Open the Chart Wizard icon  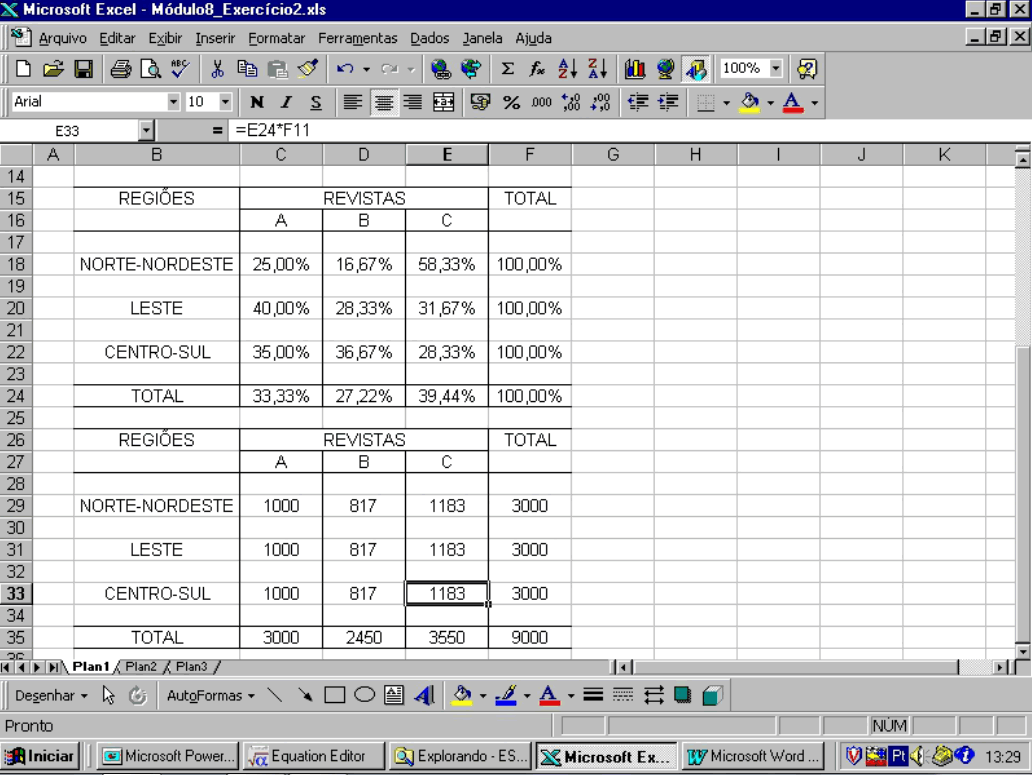(634, 69)
